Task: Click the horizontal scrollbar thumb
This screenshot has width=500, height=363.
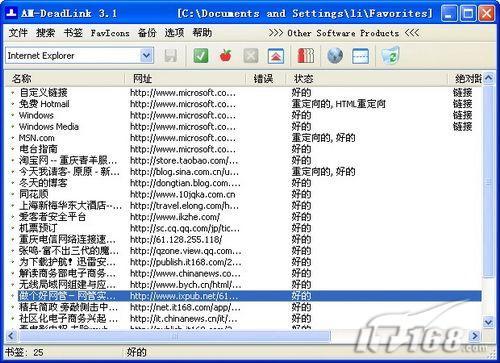Action: tap(175, 336)
